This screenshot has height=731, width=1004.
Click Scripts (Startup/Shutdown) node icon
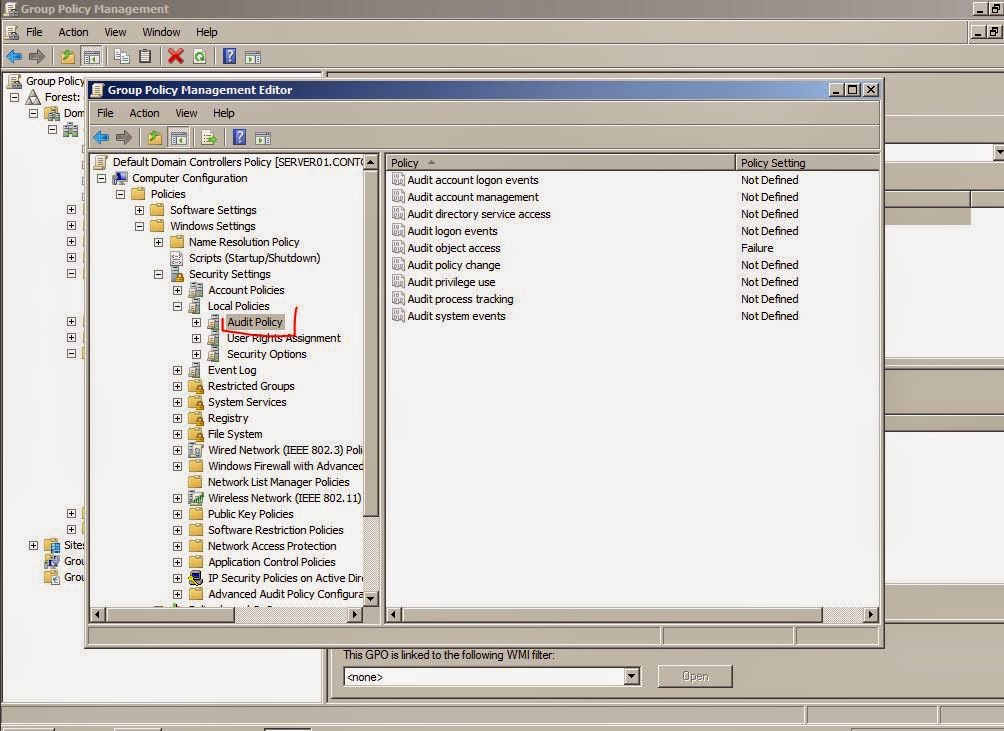[176, 258]
